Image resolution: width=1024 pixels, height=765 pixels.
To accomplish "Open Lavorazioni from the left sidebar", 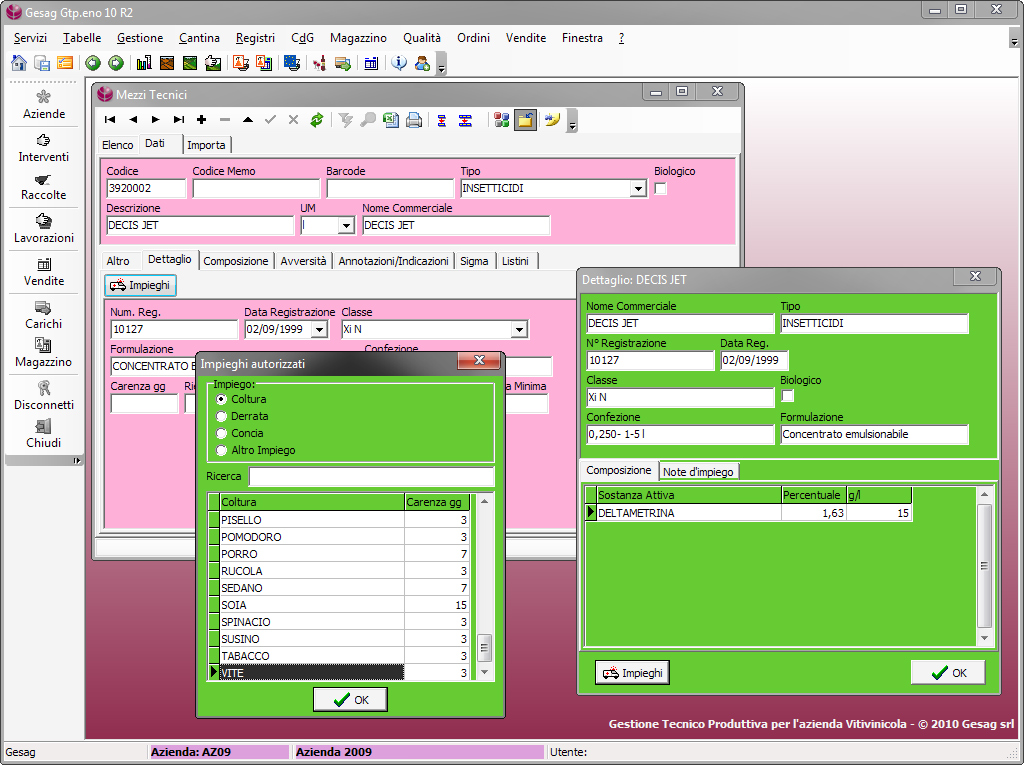I will 44,229.
